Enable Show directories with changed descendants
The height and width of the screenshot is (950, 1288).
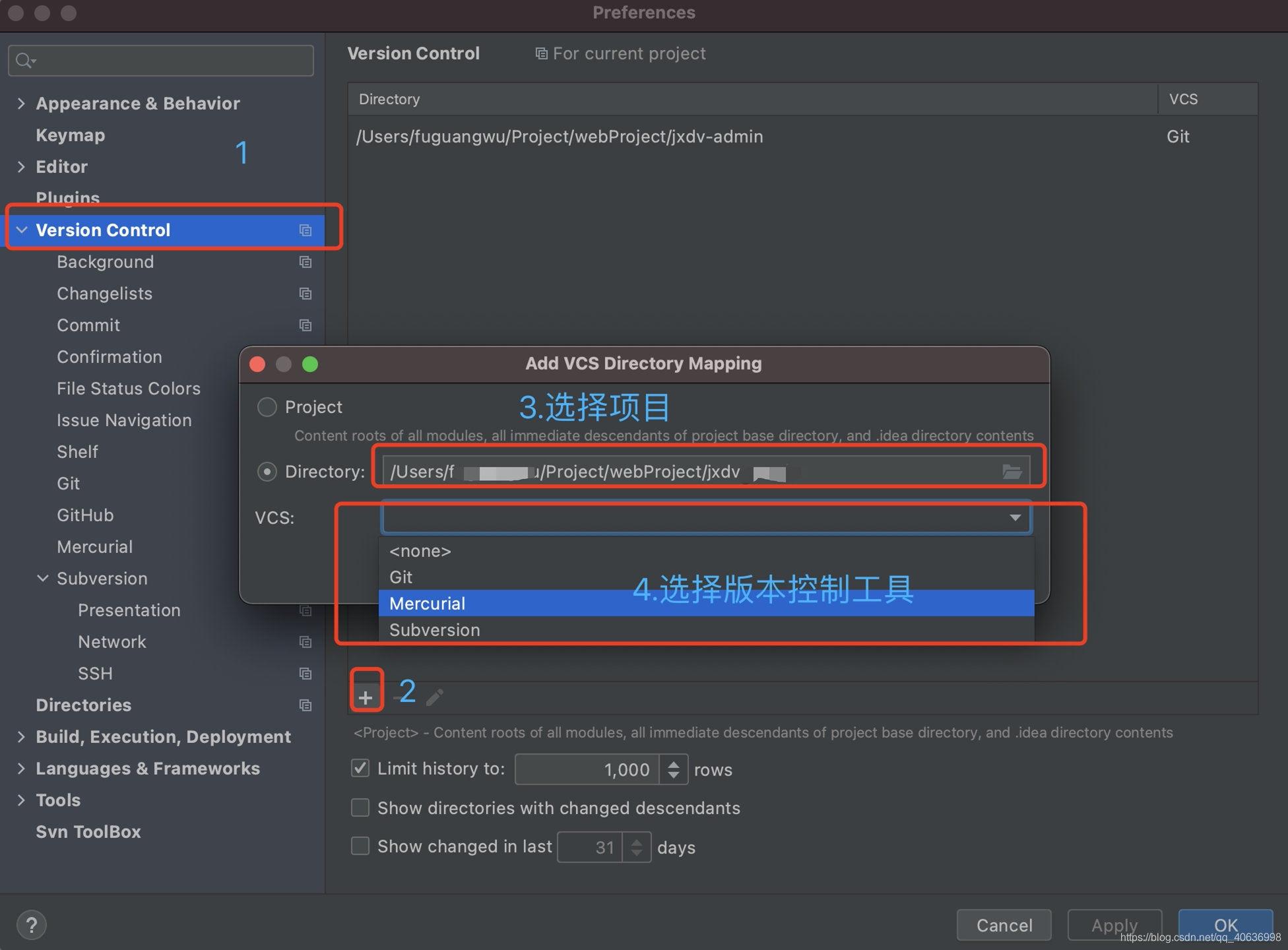(360, 807)
